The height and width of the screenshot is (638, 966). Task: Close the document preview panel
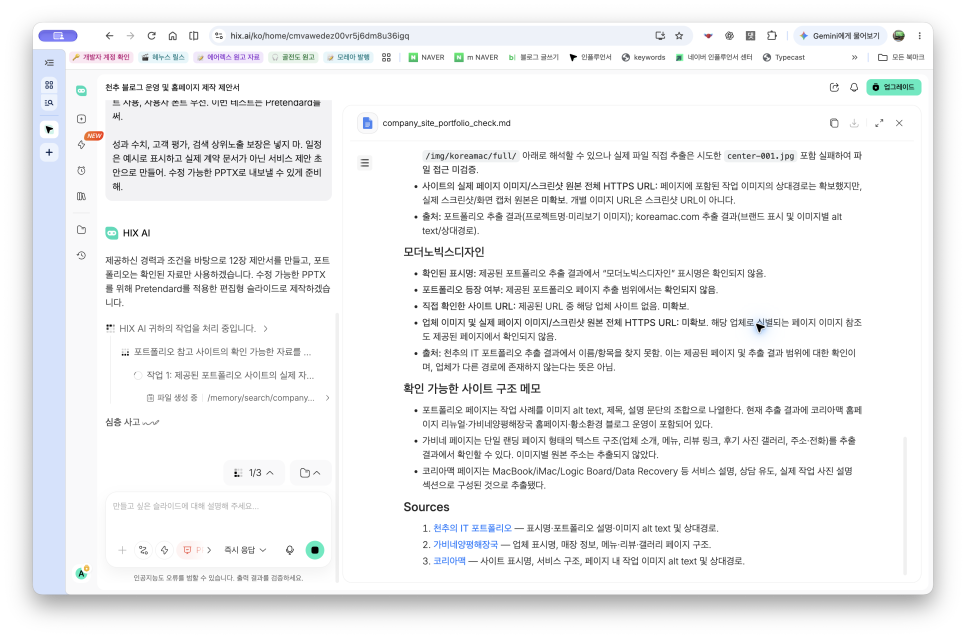(x=899, y=123)
